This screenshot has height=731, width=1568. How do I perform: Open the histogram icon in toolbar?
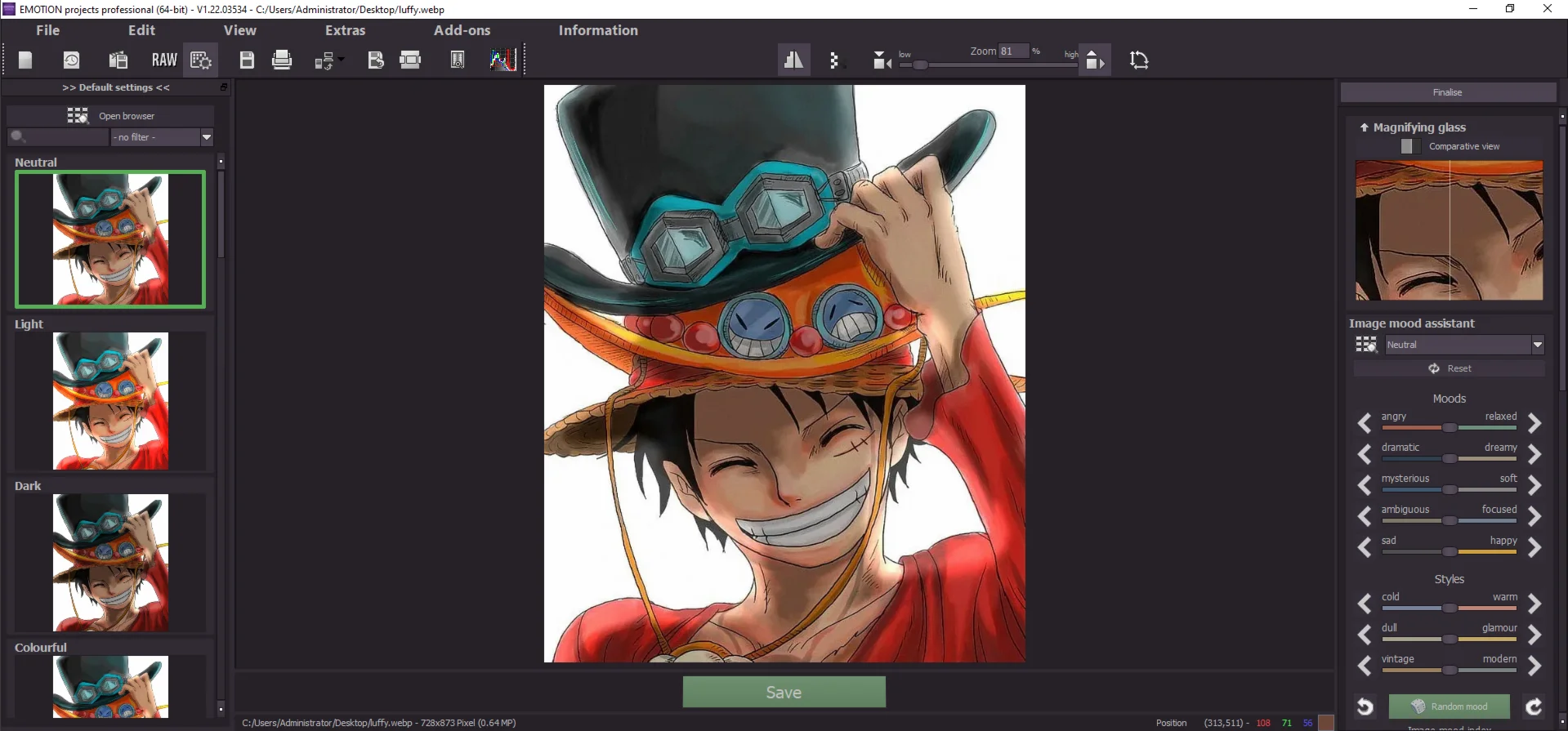point(503,60)
